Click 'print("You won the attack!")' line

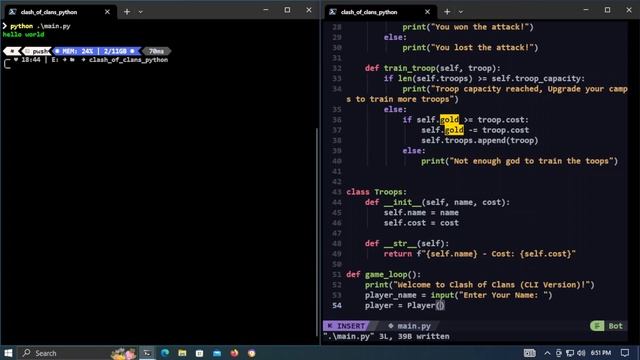(468, 27)
